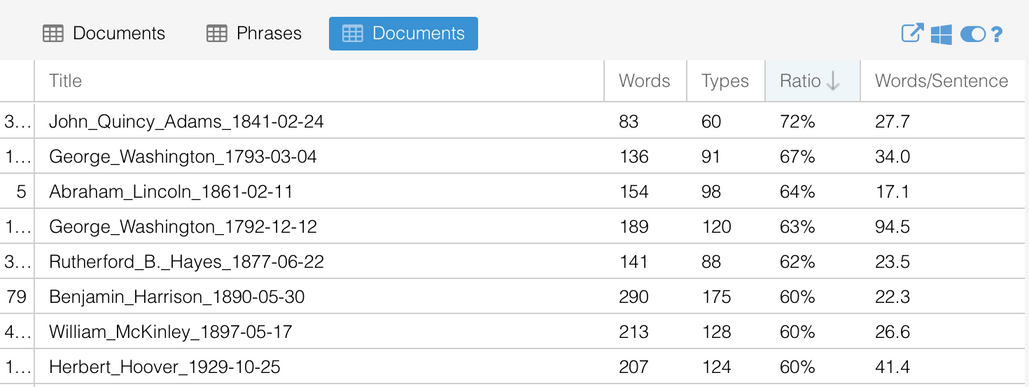This screenshot has height=387, width=1029.
Task: Select William_McKinley_1897-05-17 row
Action: coord(512,332)
